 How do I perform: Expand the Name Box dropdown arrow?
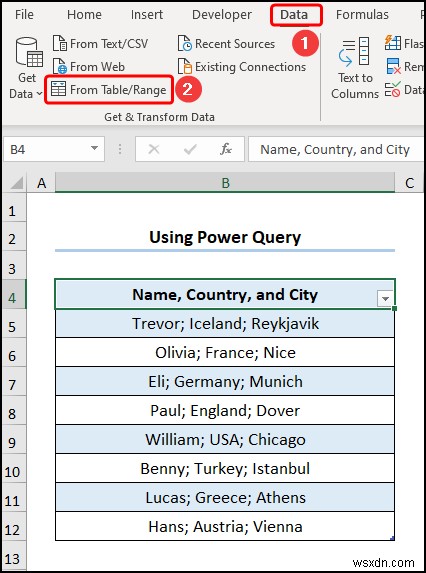(94, 149)
